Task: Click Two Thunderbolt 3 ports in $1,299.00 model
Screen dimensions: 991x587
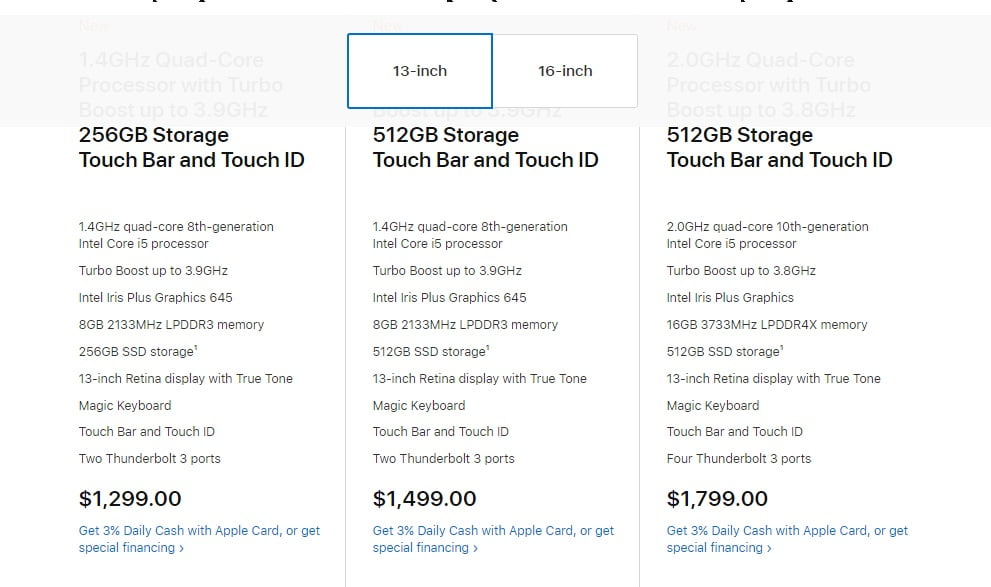Action: 150,459
